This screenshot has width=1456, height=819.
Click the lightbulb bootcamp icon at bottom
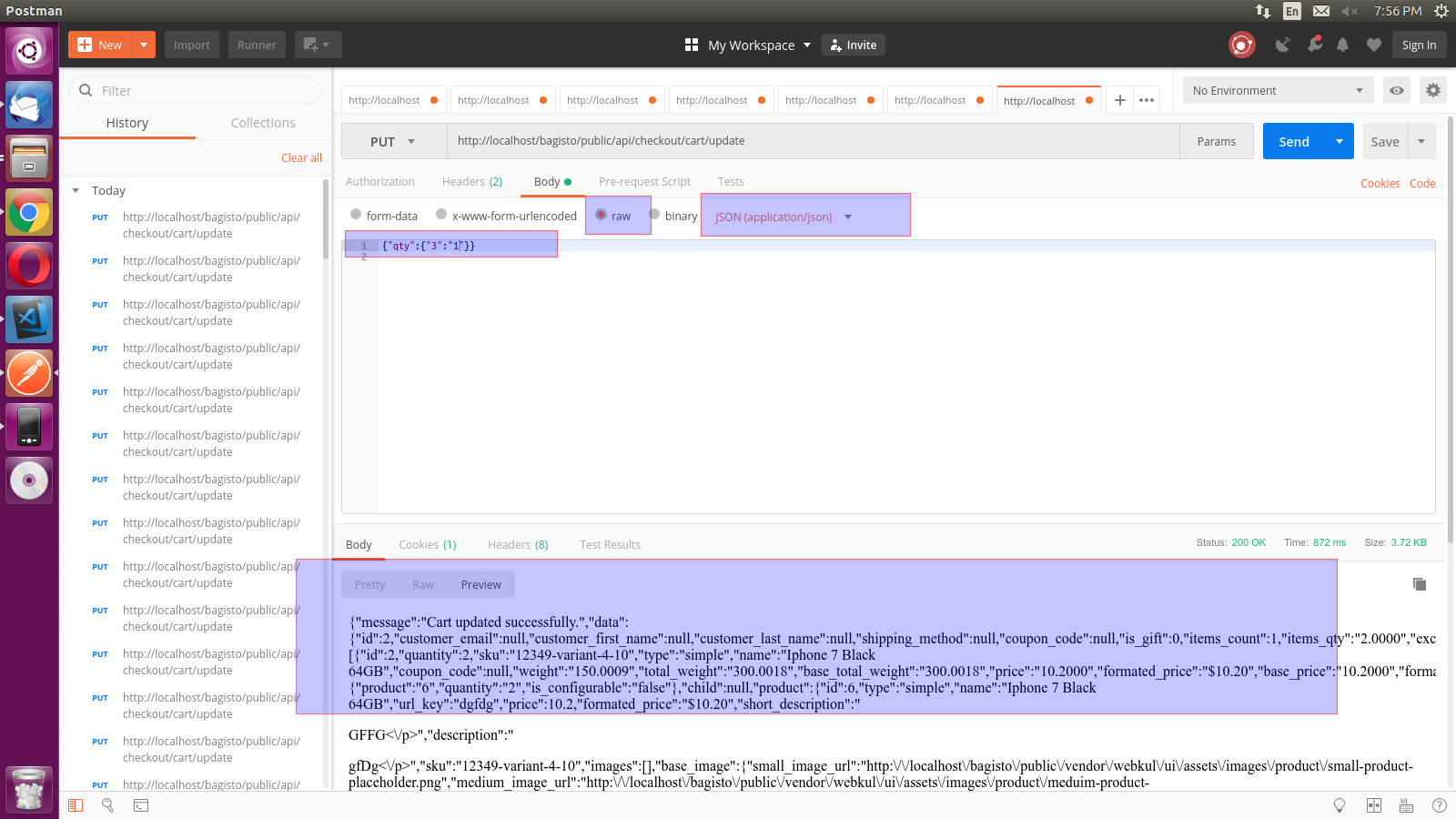coord(1340,805)
